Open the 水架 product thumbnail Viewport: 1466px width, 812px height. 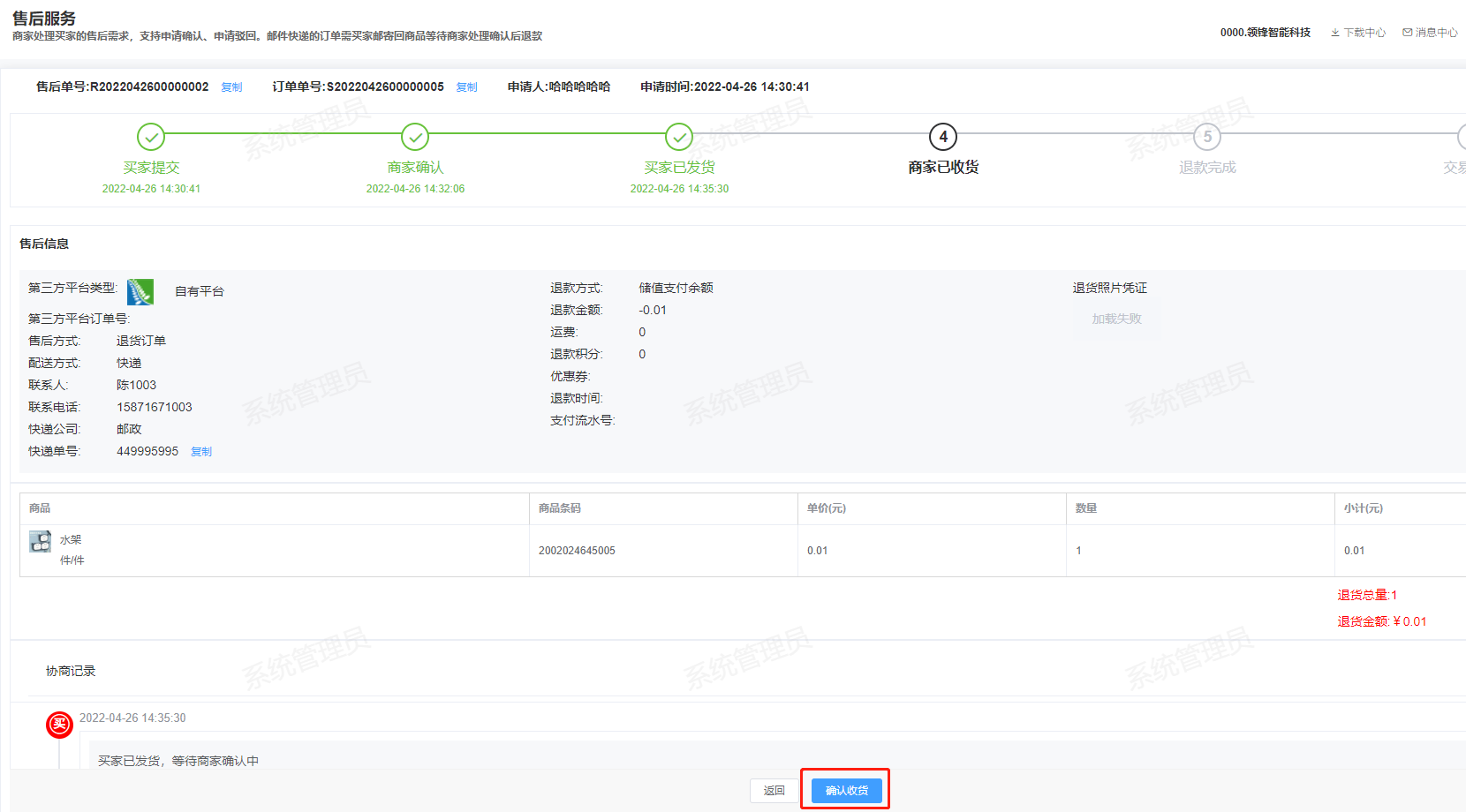click(x=41, y=542)
